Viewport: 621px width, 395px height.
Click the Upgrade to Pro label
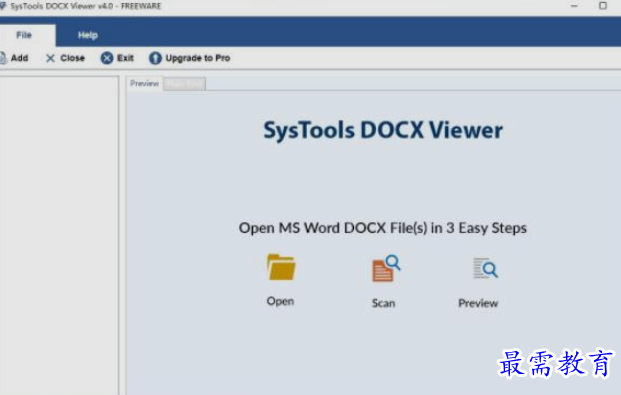198,58
